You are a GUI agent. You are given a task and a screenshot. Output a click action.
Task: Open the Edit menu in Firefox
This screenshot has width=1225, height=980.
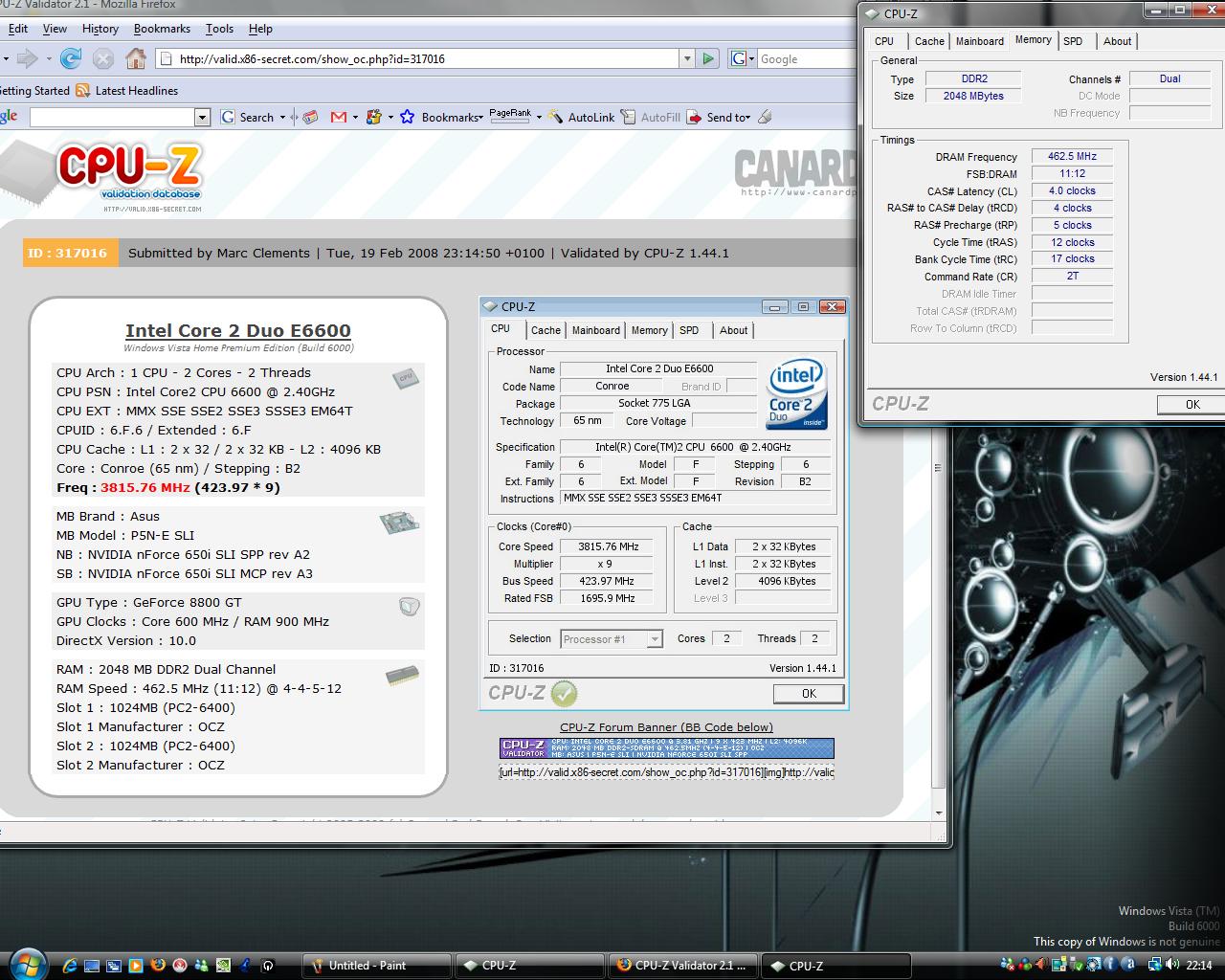coord(18,29)
